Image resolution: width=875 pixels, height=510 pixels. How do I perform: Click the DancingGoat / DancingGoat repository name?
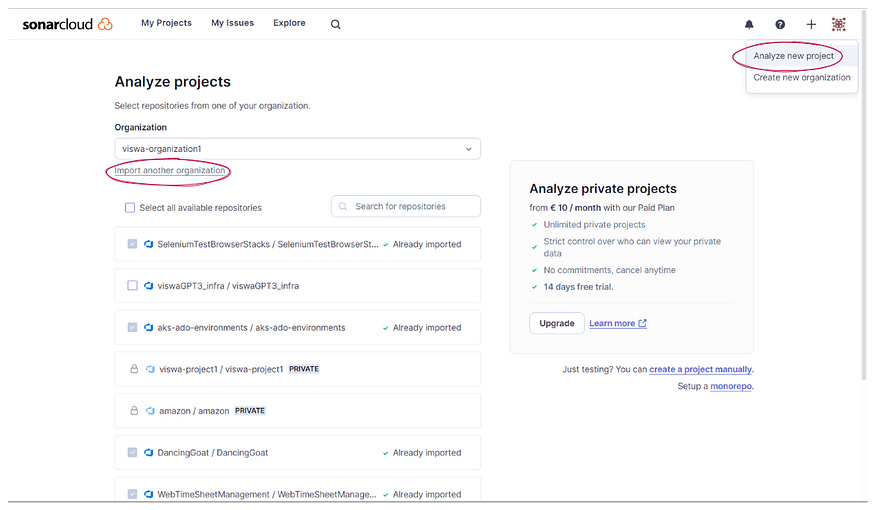[x=213, y=453]
